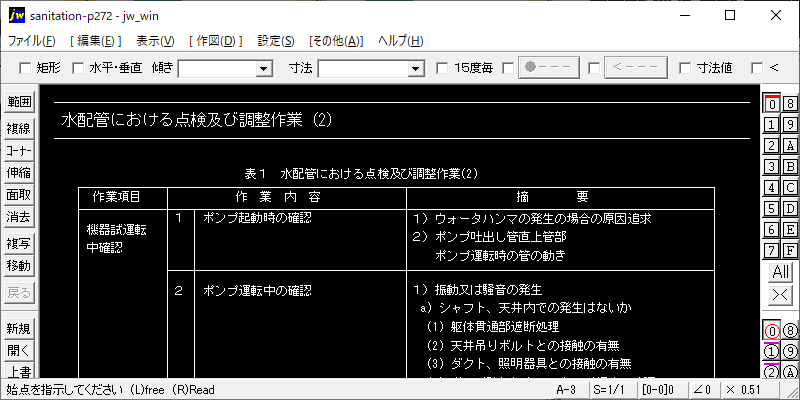Select layer 4 button
Viewport: 800px width, 400px height.
pos(772,188)
